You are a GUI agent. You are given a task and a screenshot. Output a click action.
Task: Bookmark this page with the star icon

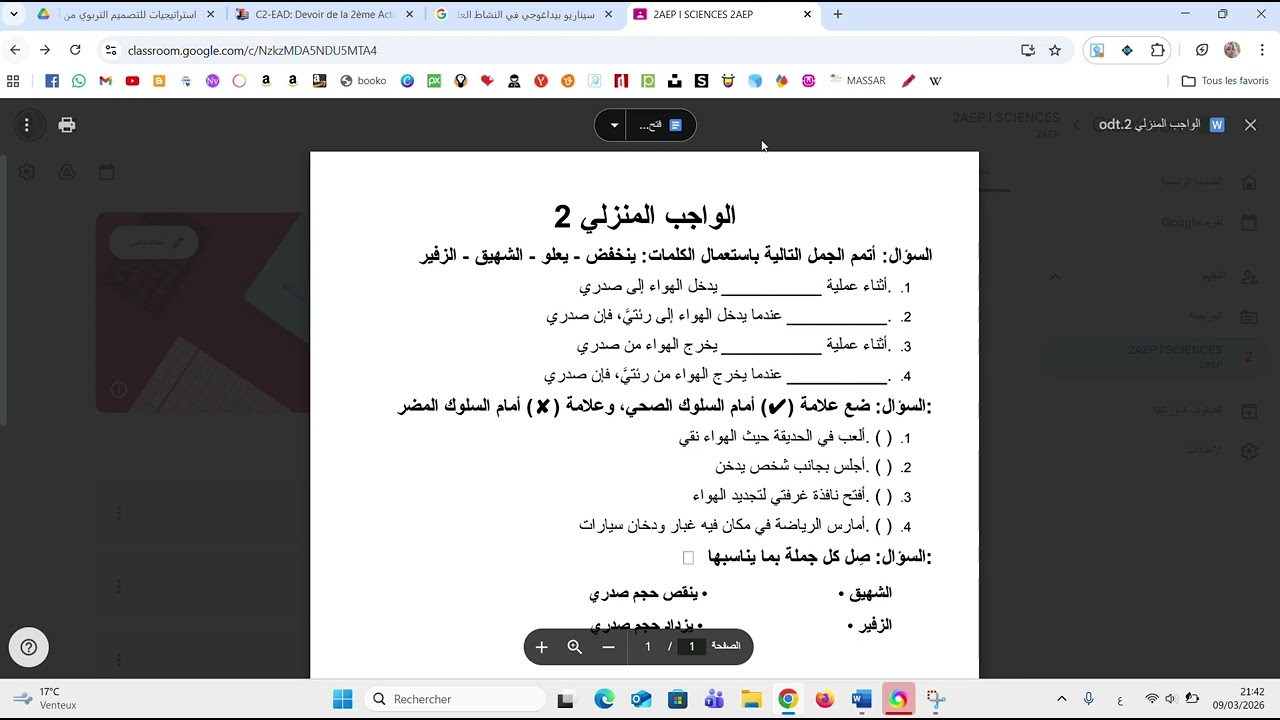[1055, 50]
